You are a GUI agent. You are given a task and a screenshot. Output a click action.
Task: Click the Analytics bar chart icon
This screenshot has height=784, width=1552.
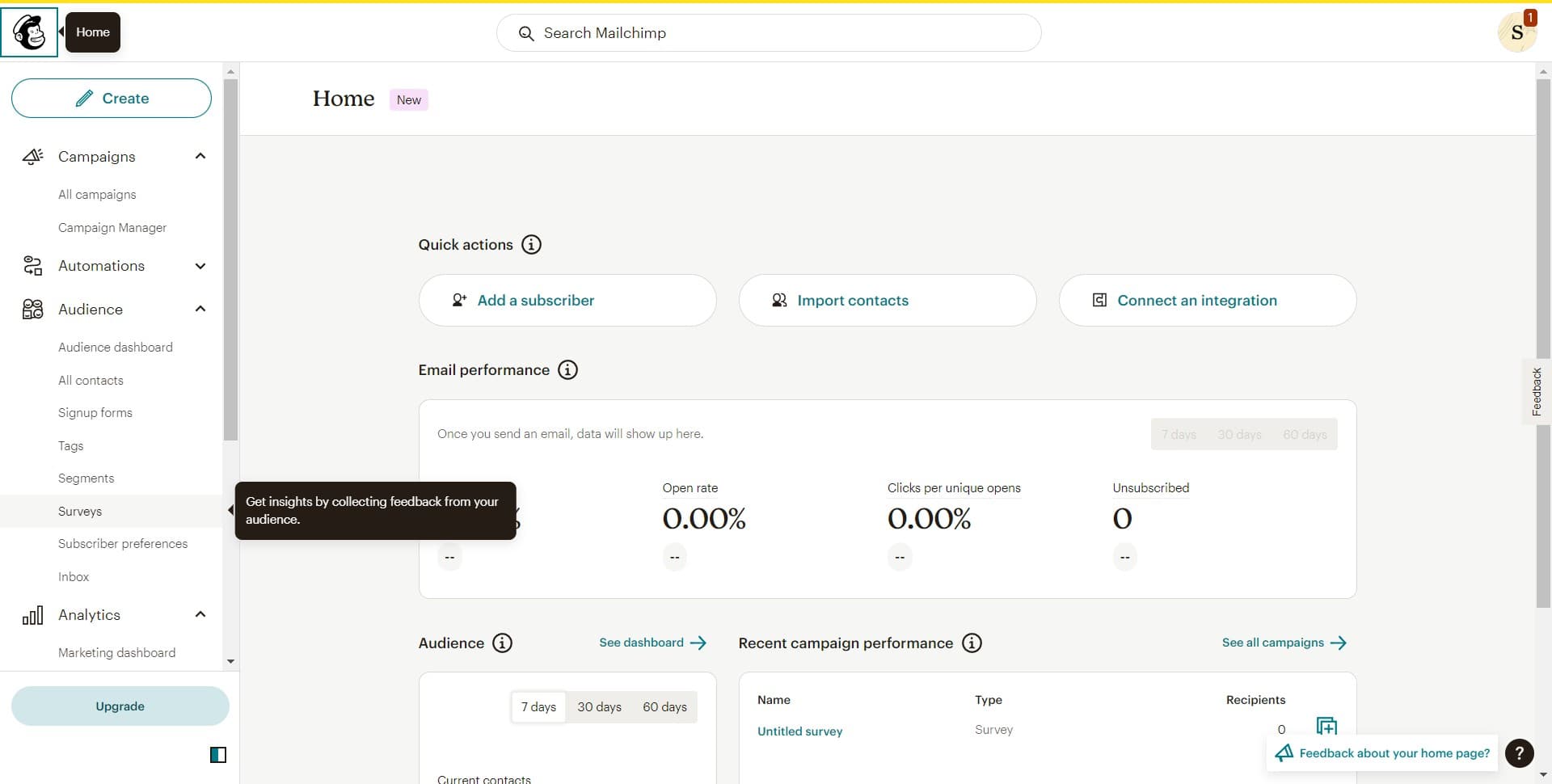pos(32,614)
